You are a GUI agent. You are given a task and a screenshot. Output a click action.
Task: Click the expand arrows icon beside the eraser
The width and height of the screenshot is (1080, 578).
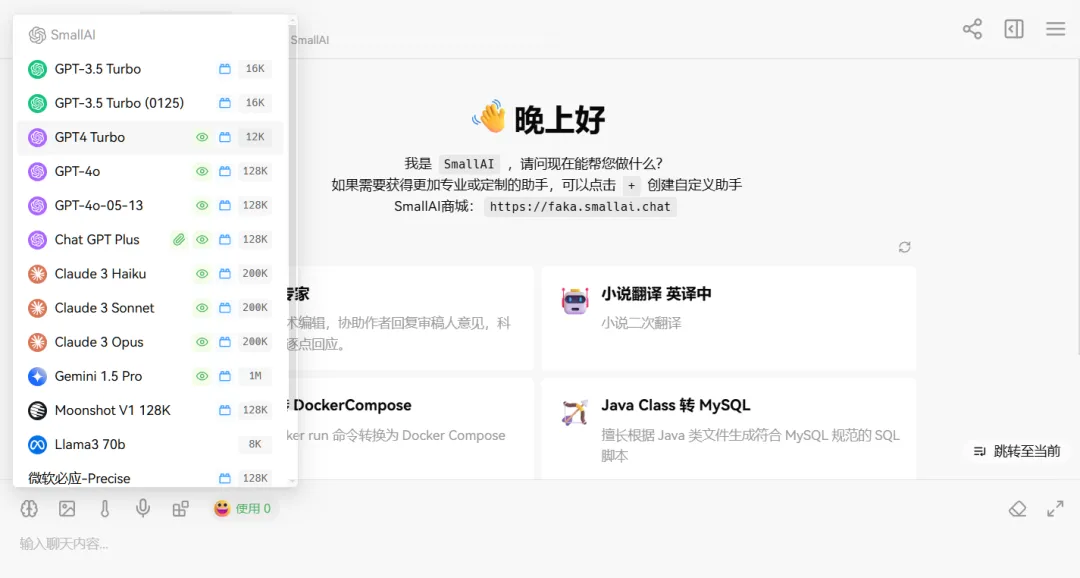1055,508
